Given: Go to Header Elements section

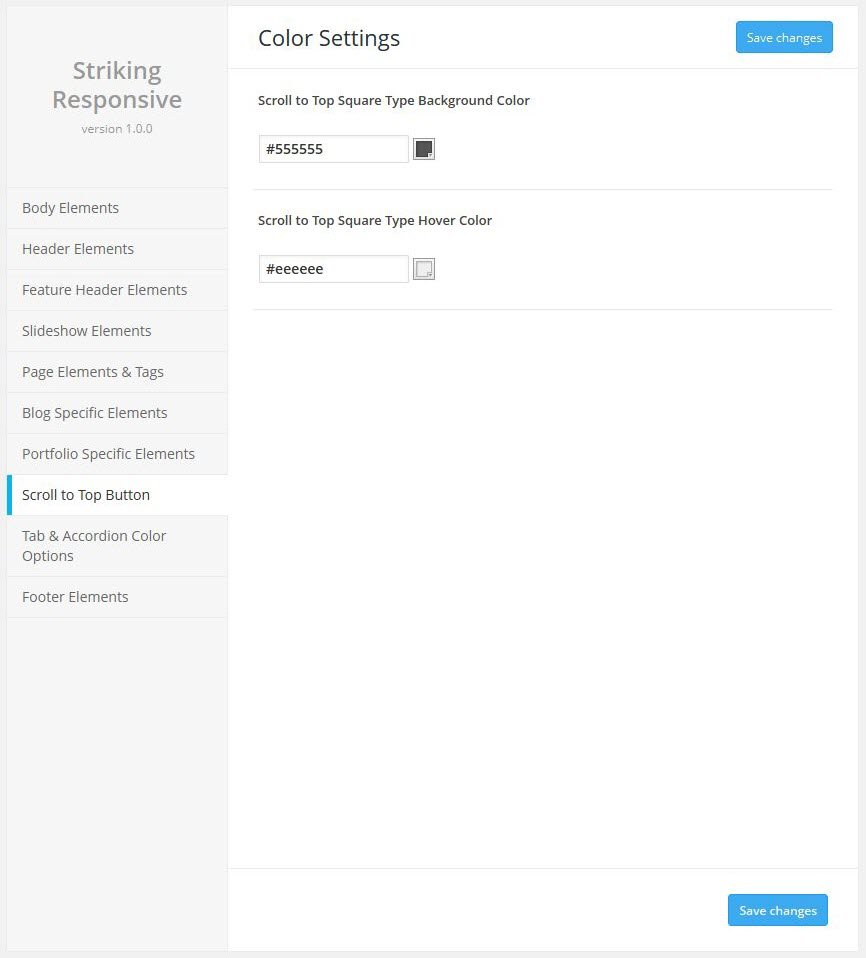Looking at the screenshot, I should click(x=78, y=249).
